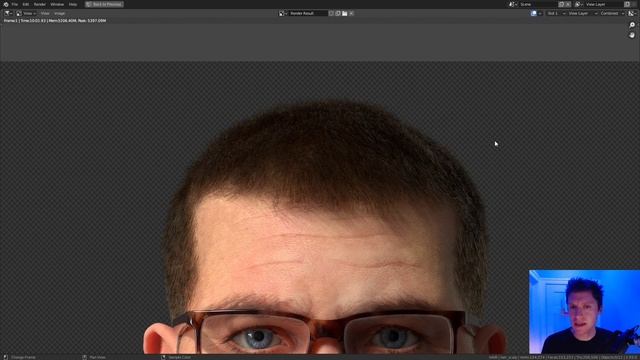This screenshot has width=640, height=360.
Task: Click the Render Result image name field
Action: pos(308,13)
